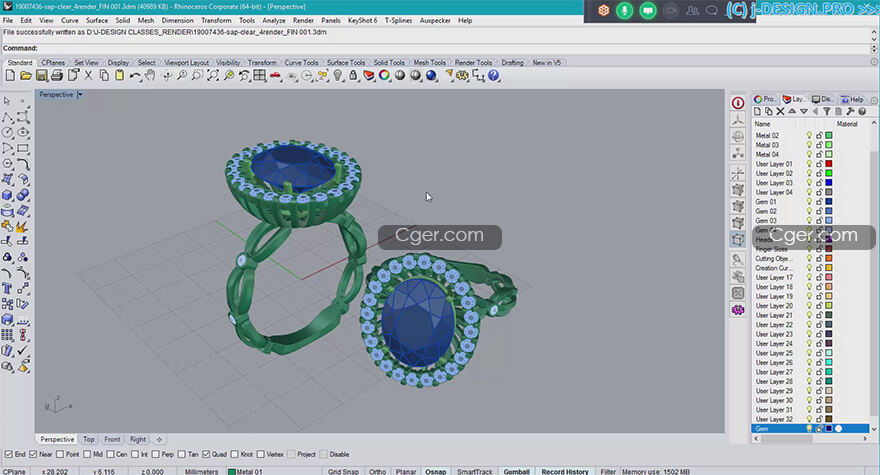Save the model with the floppy disk icon

coord(42,75)
